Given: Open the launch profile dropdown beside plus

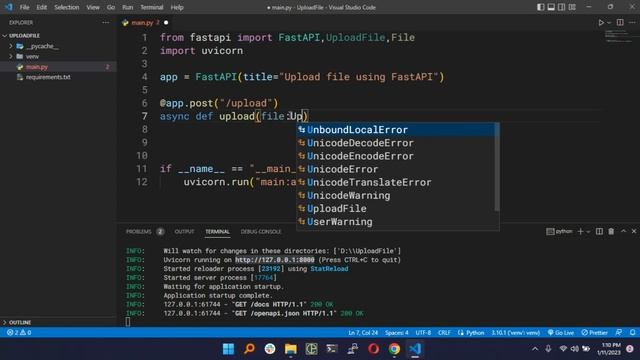Looking at the screenshot, I should click(x=588, y=231).
